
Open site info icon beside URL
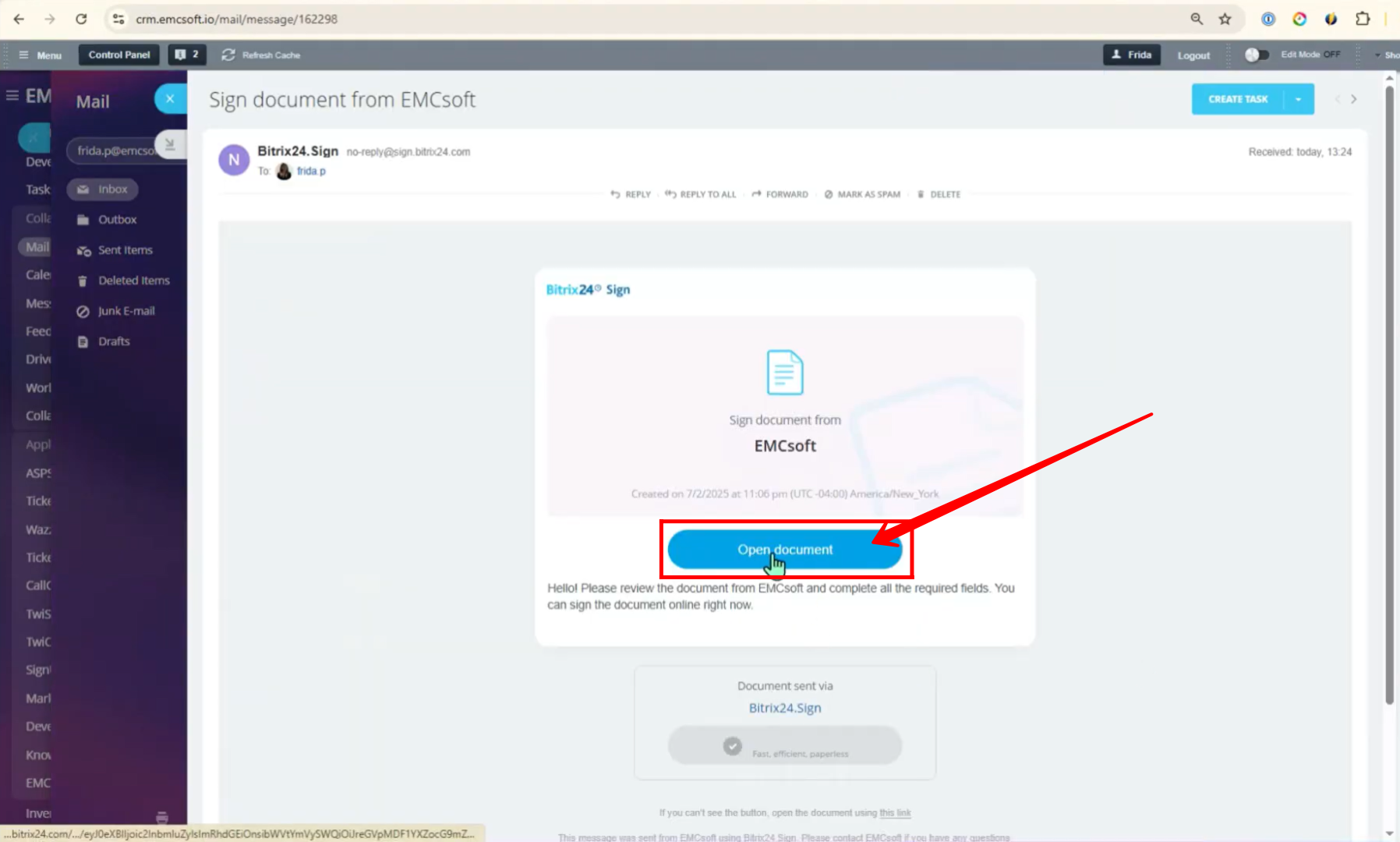[118, 19]
